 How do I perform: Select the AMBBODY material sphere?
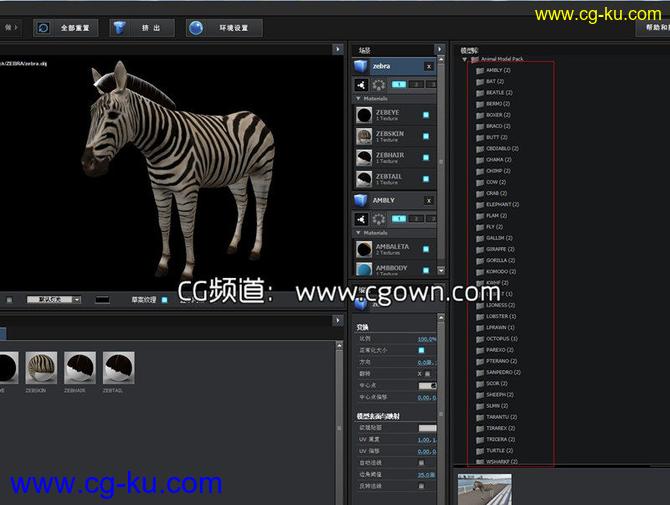364,270
